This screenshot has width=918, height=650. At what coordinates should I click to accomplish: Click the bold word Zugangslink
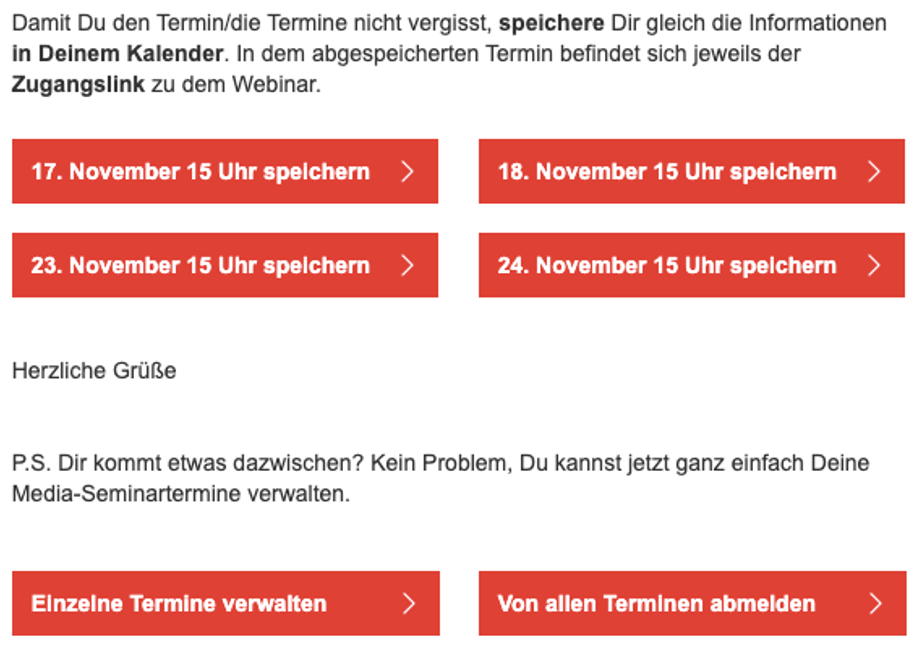[x=78, y=85]
